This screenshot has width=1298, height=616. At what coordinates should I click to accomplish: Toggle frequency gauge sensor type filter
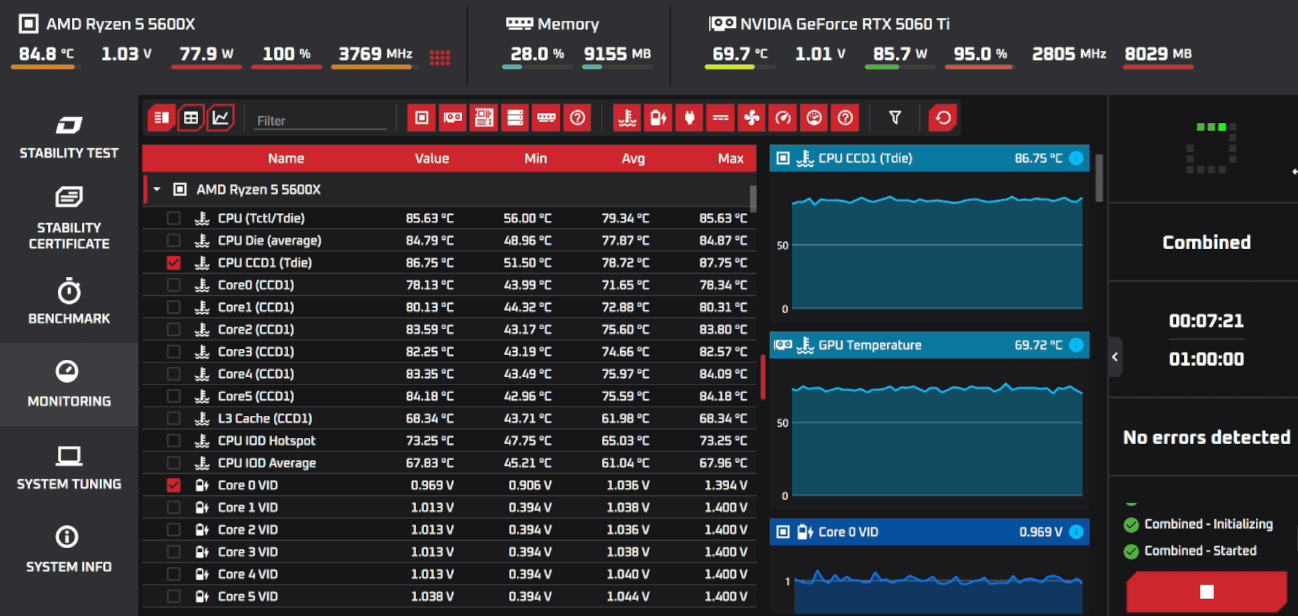click(x=783, y=118)
